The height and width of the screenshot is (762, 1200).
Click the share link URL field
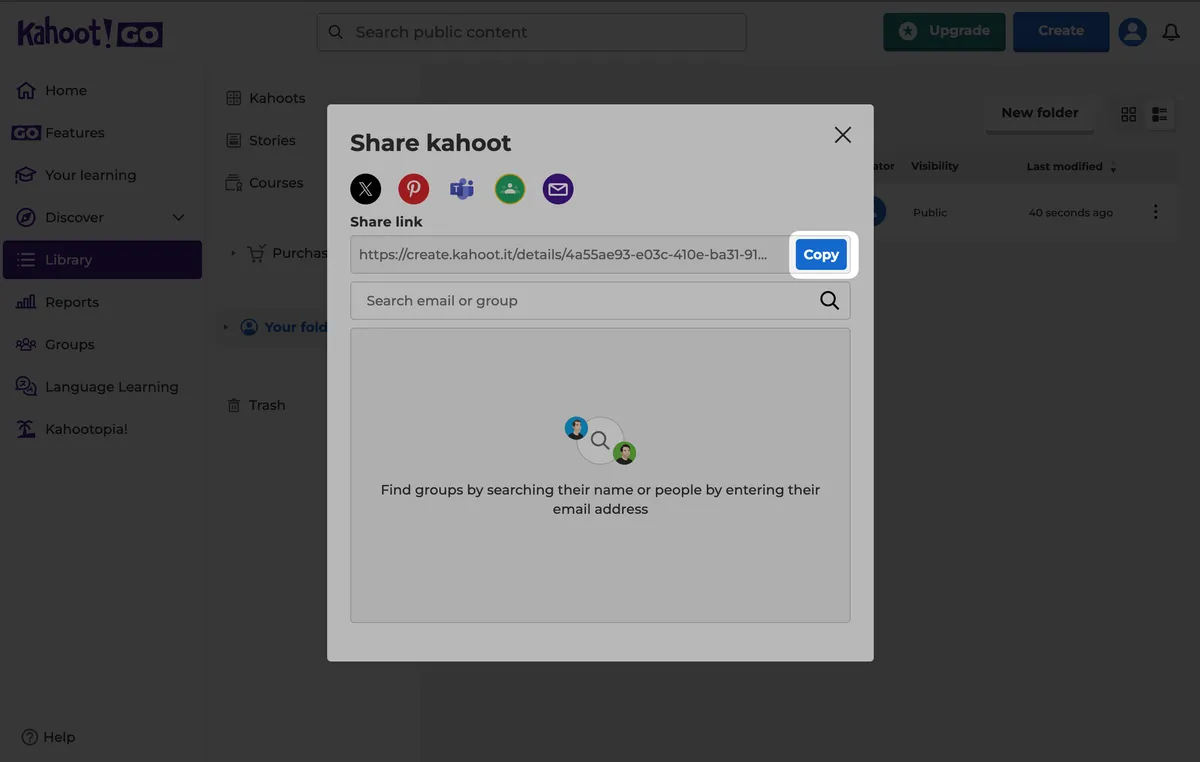click(570, 255)
